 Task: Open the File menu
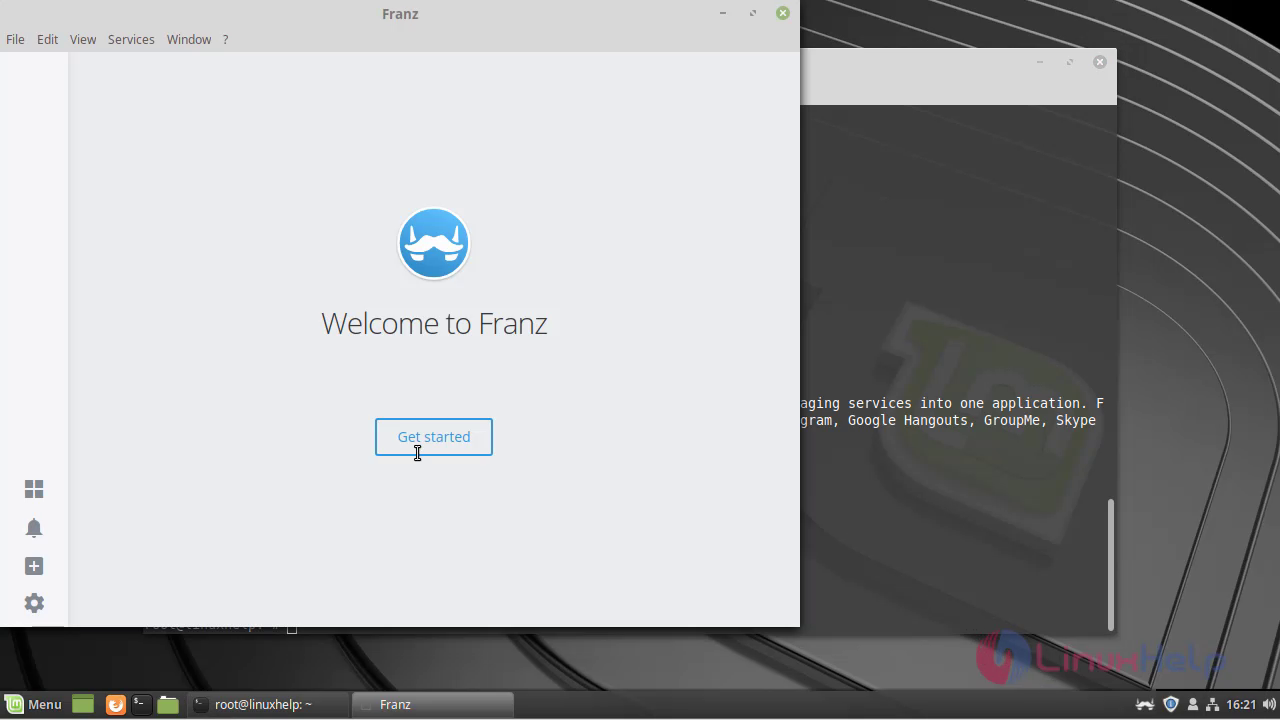tap(15, 39)
